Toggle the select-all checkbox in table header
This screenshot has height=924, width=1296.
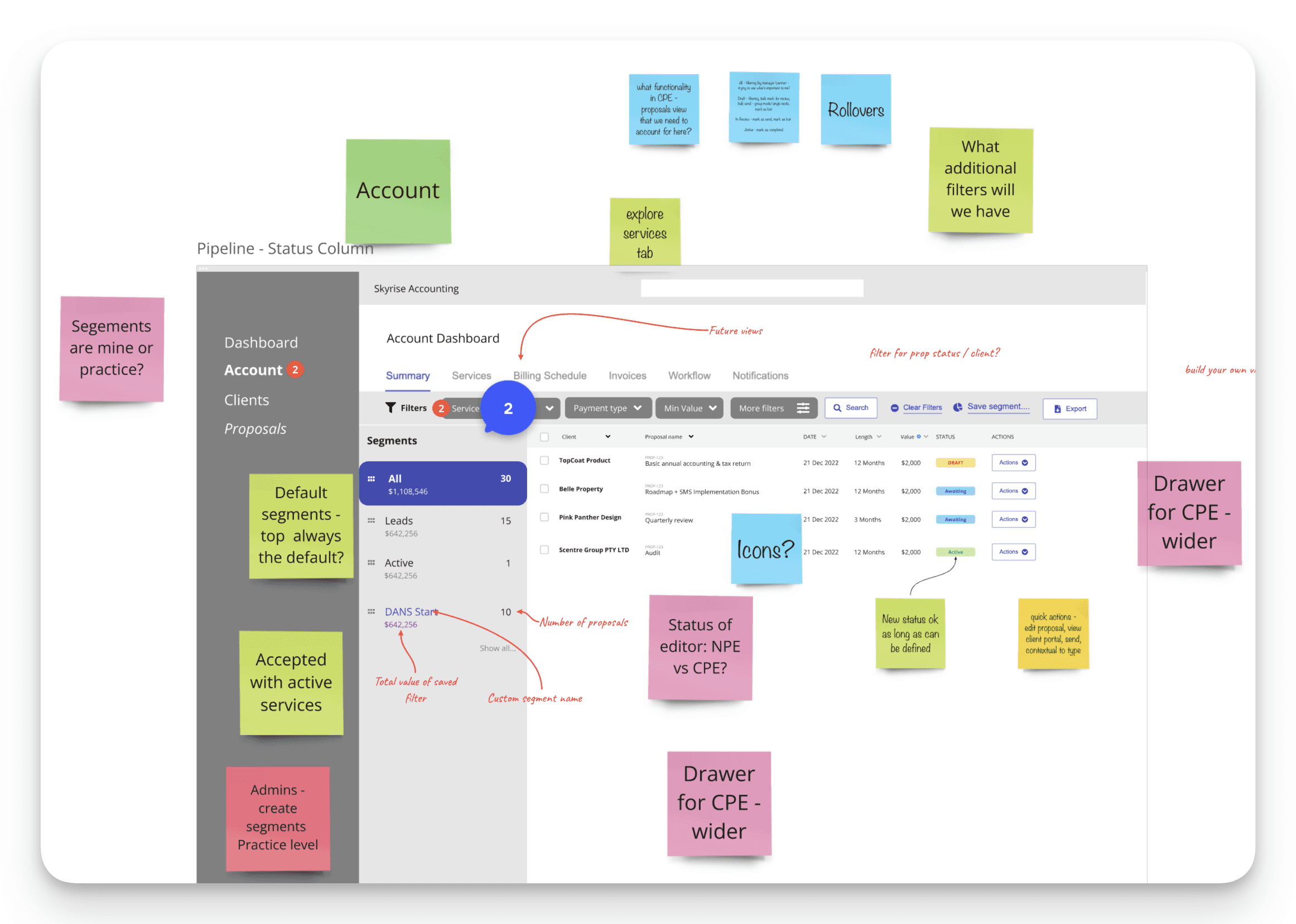[x=545, y=437]
